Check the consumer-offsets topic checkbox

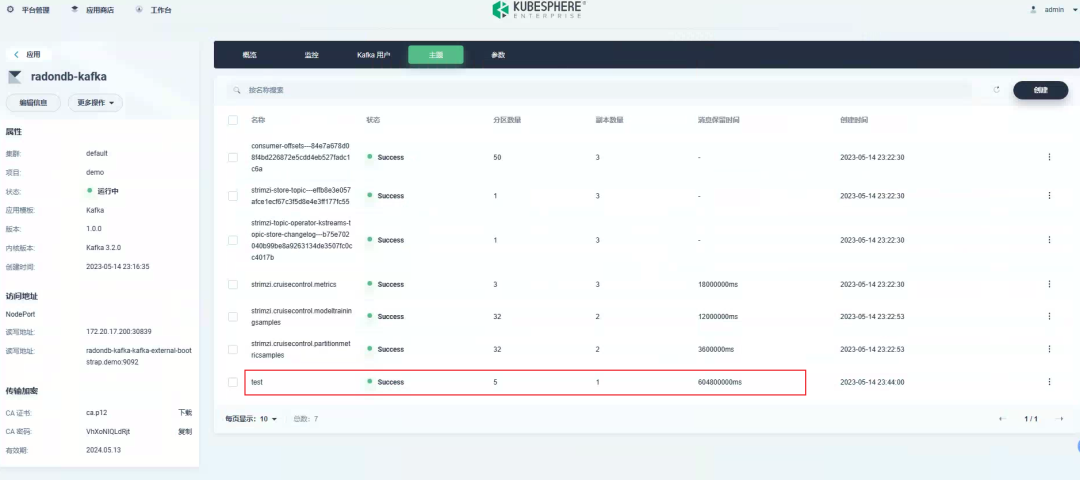click(233, 157)
